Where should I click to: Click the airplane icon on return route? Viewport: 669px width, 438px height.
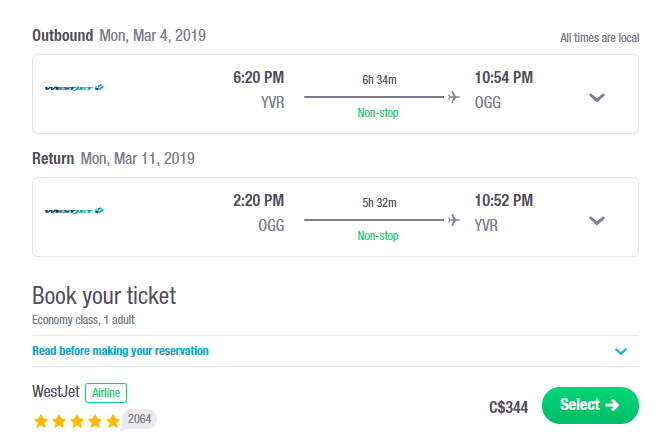coord(454,220)
